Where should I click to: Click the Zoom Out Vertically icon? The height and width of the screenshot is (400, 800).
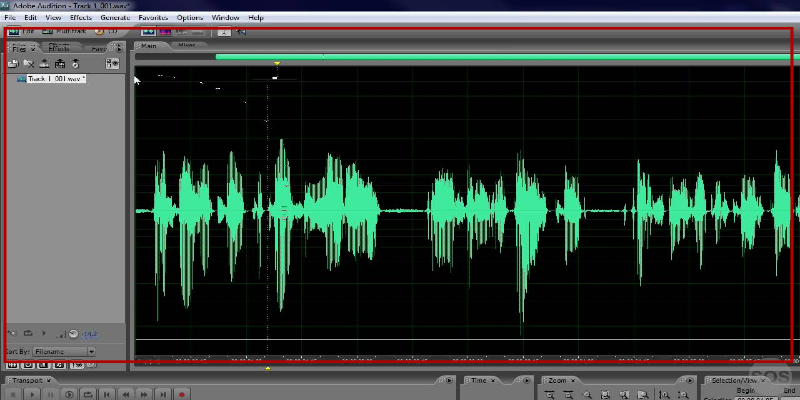pos(683,395)
